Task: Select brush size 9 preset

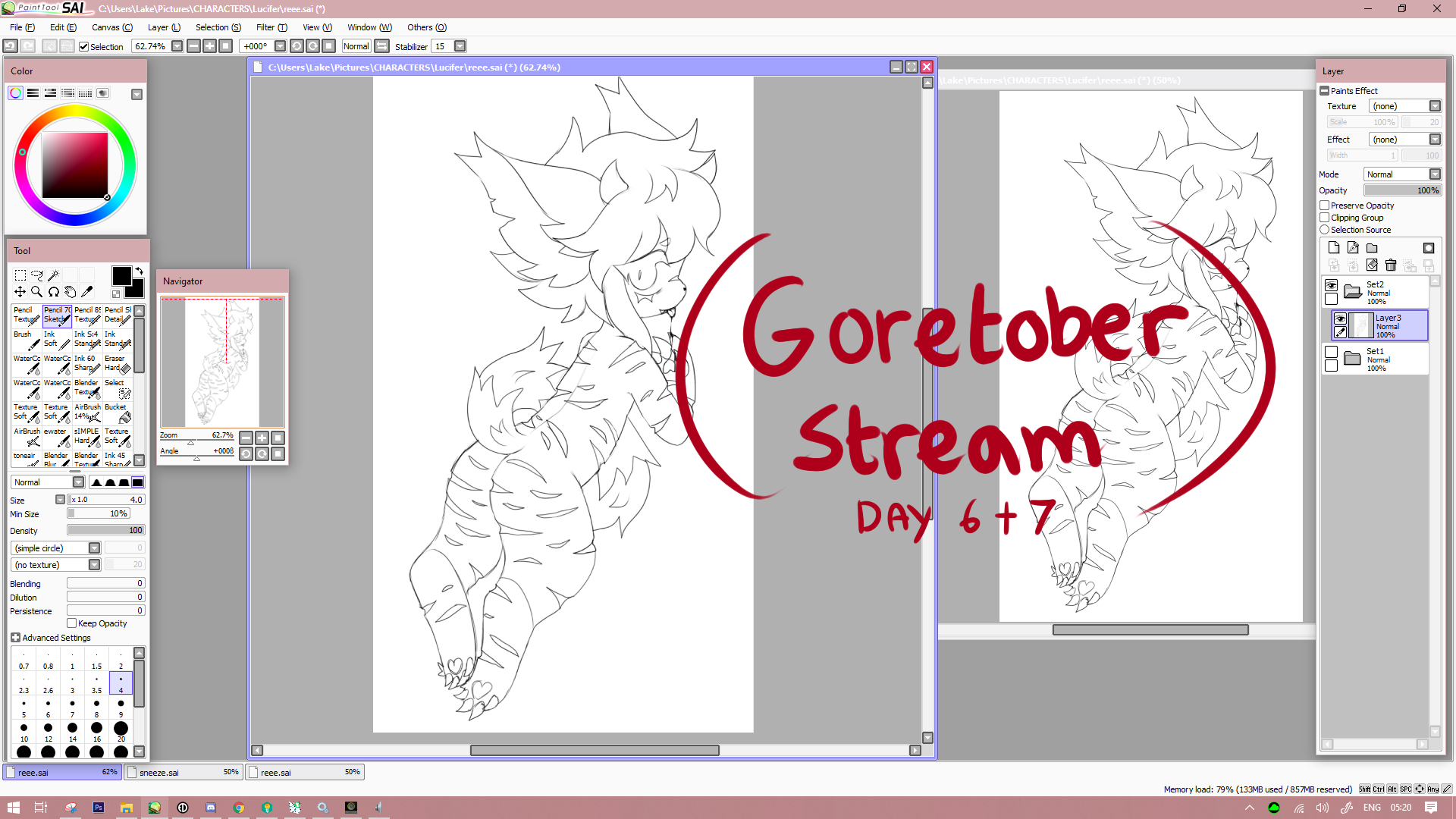Action: click(121, 706)
